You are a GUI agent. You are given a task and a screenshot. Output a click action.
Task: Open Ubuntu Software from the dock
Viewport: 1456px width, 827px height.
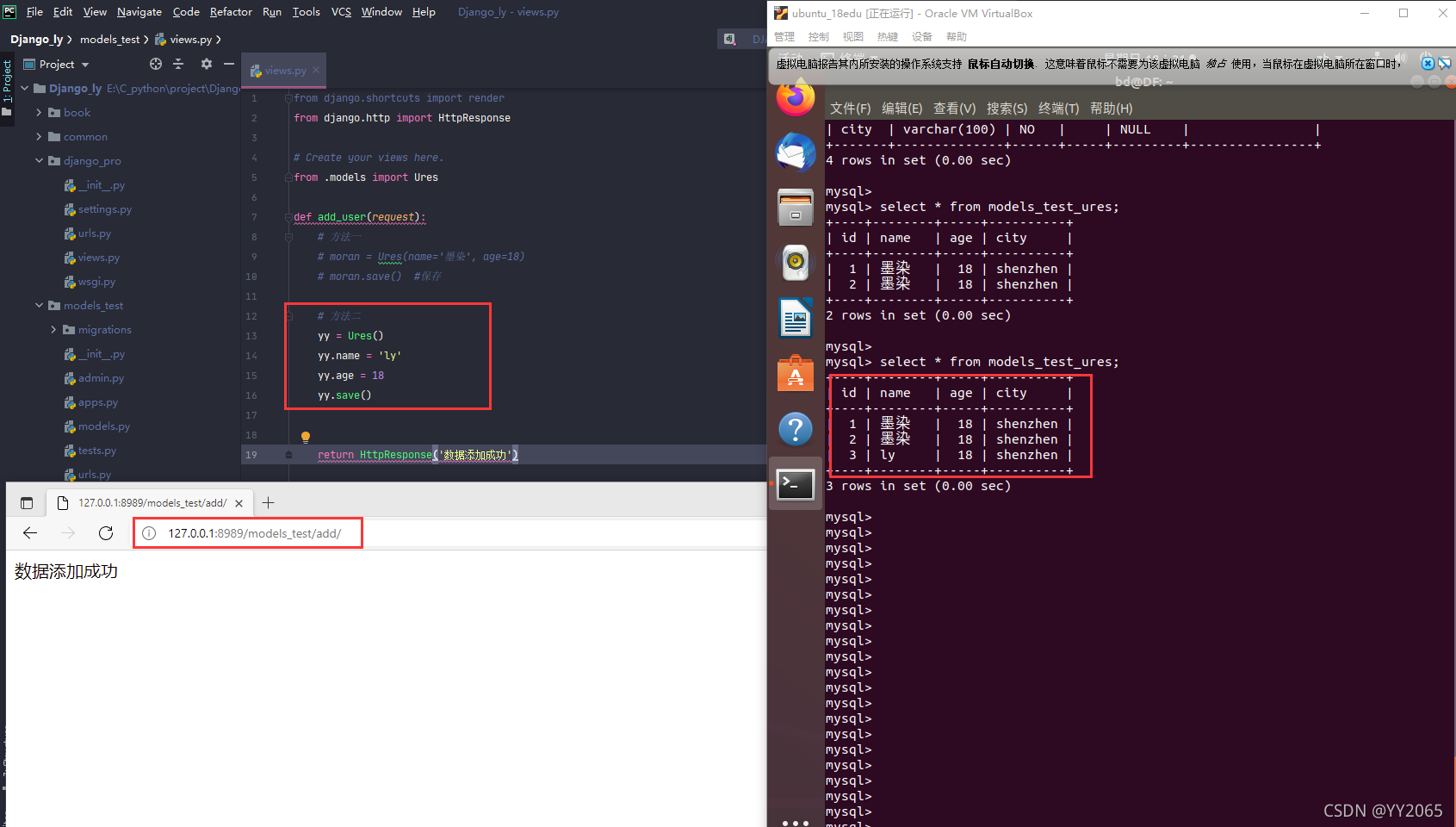pyautogui.click(x=796, y=374)
